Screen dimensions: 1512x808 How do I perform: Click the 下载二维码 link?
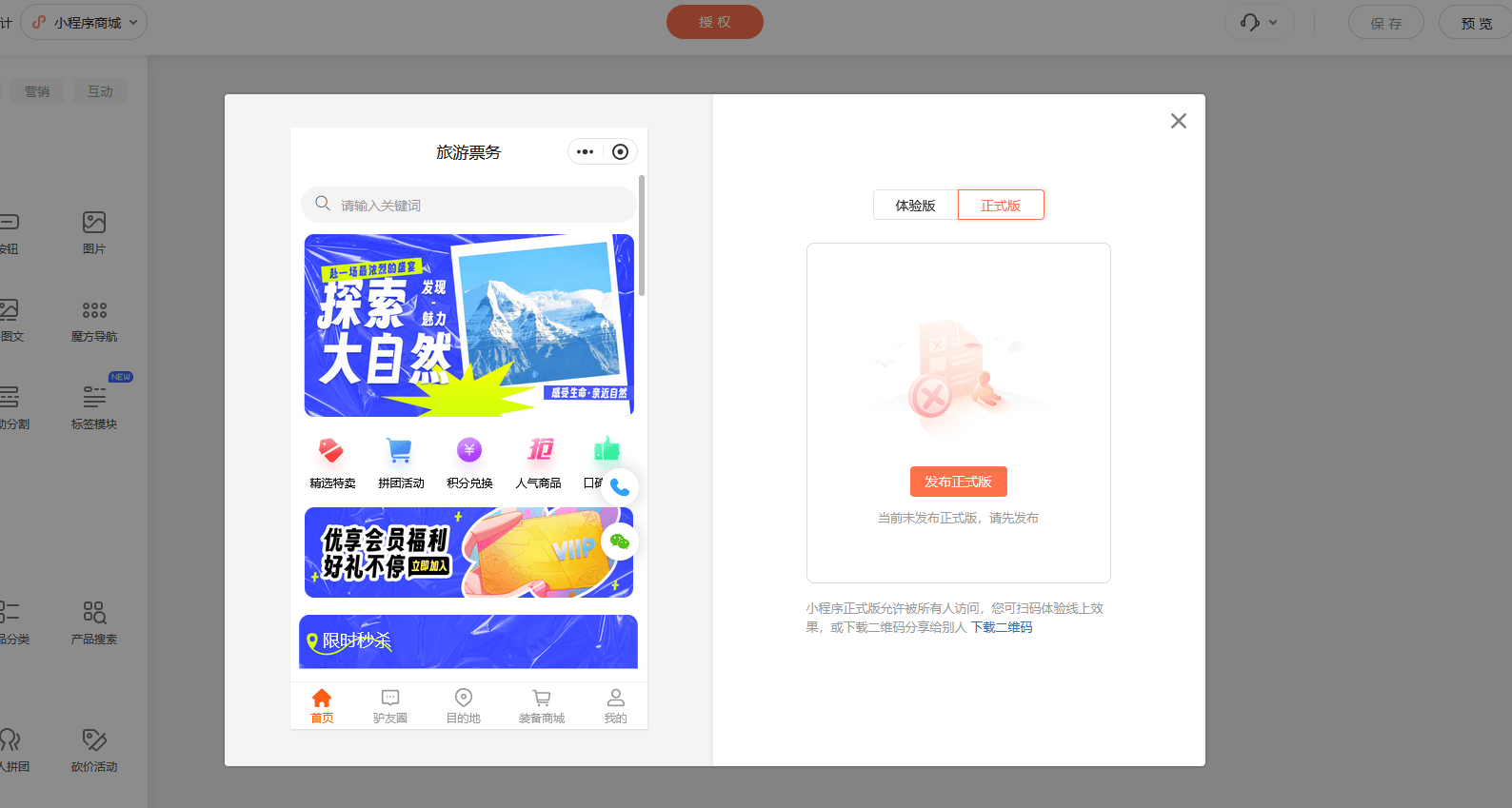coord(1001,627)
